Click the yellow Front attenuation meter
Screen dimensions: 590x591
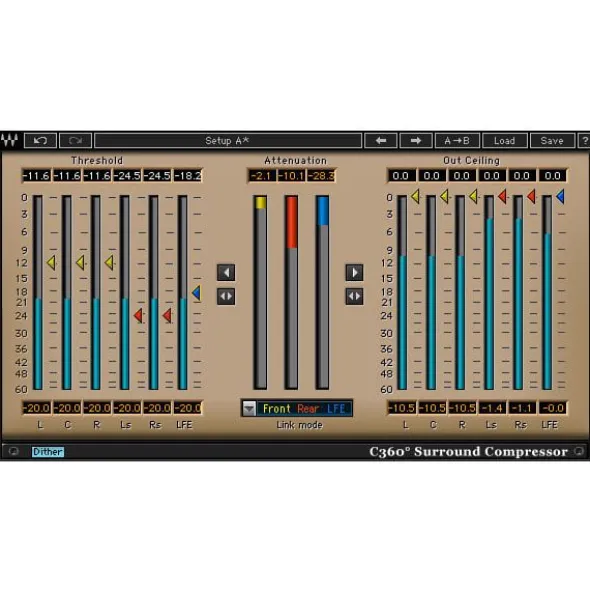point(260,292)
